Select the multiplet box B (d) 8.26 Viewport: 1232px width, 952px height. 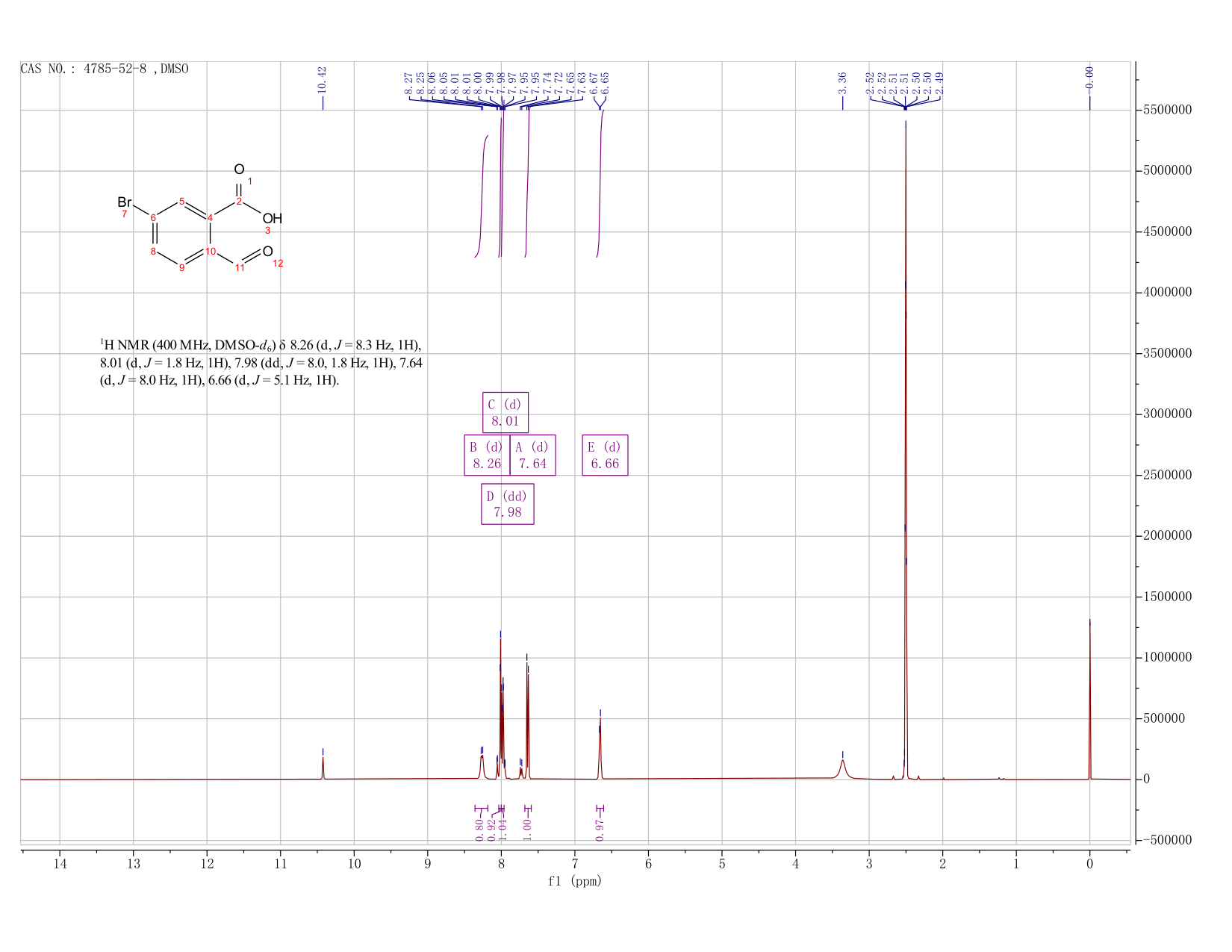487,455
